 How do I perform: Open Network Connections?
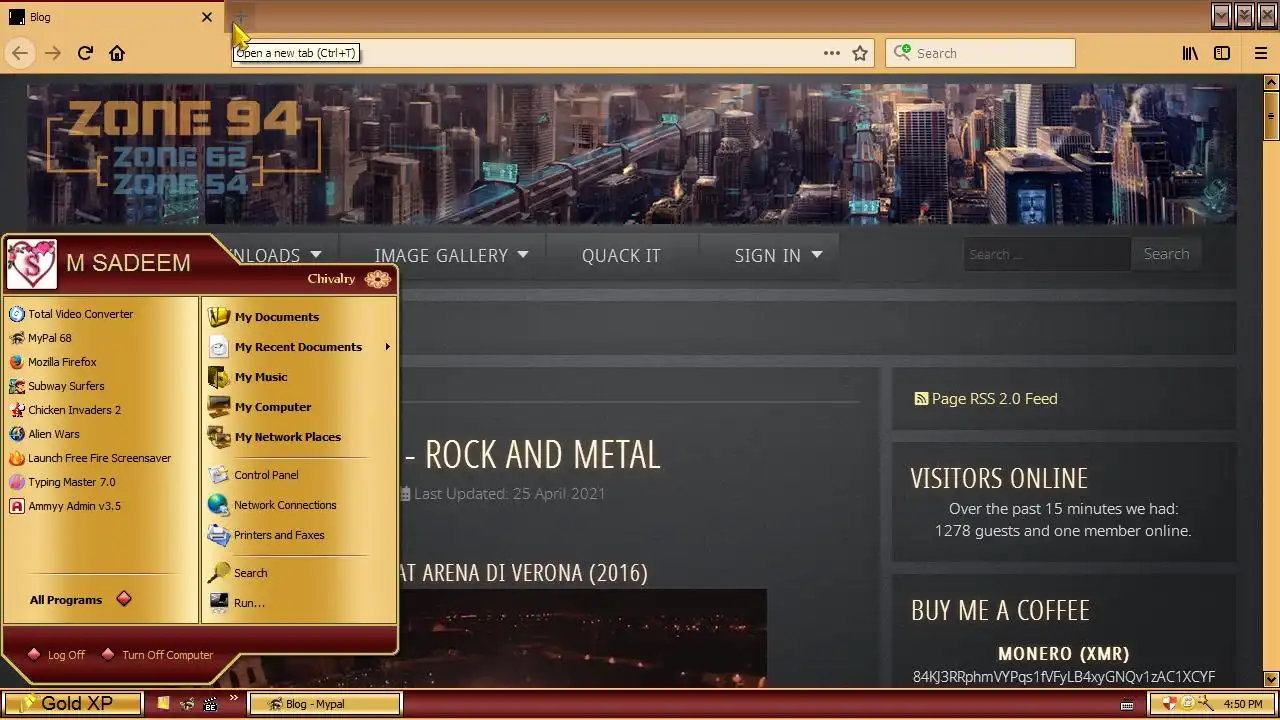point(272,505)
